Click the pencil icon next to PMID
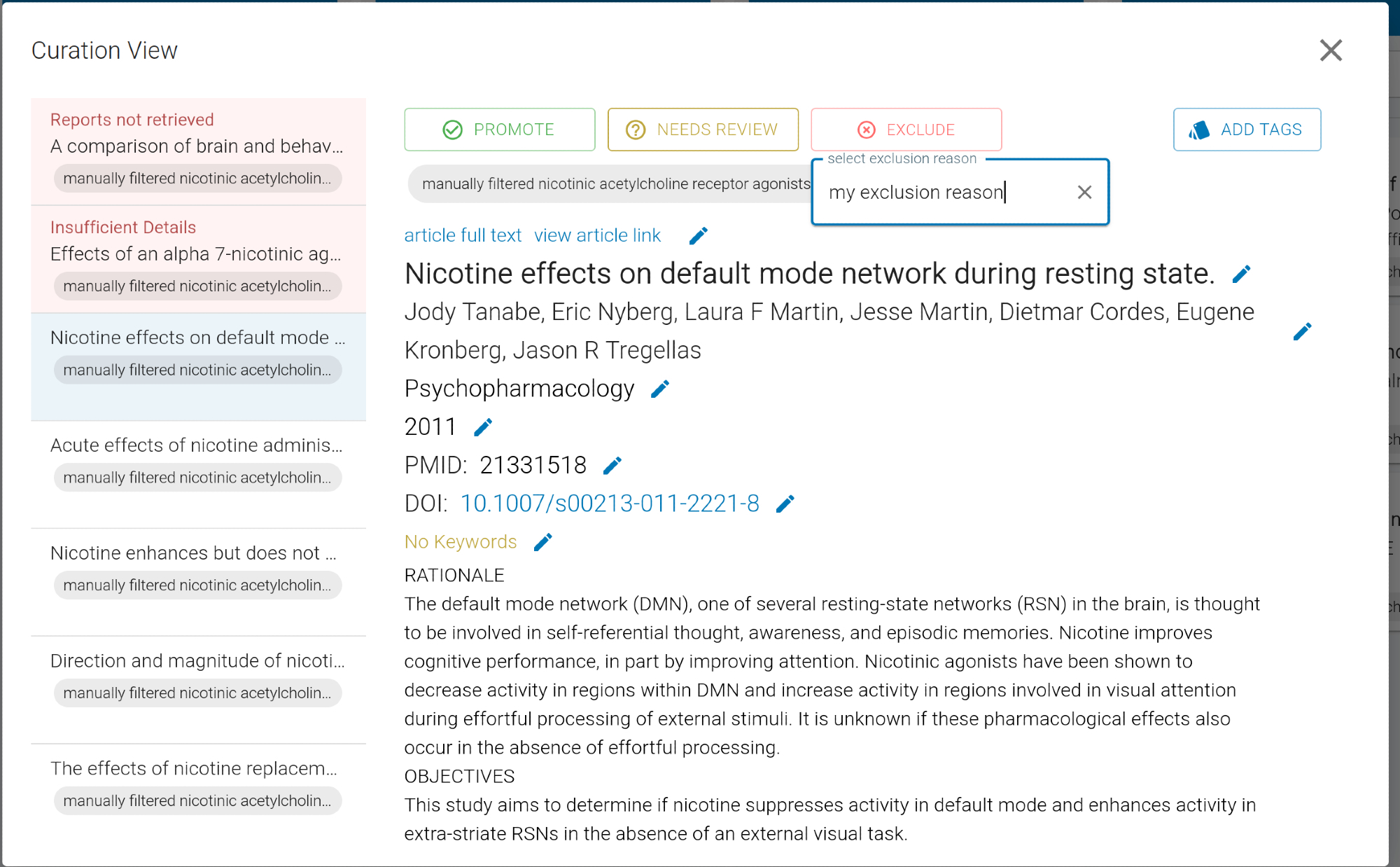1400x867 pixels. 612,466
